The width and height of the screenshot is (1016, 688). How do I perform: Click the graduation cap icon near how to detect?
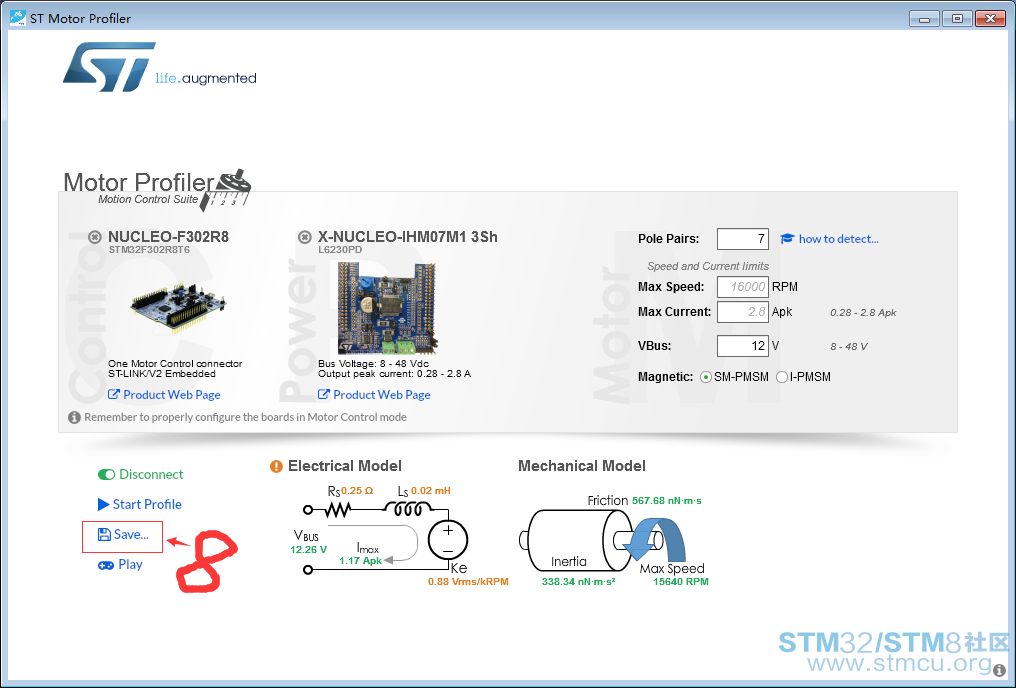pos(787,239)
